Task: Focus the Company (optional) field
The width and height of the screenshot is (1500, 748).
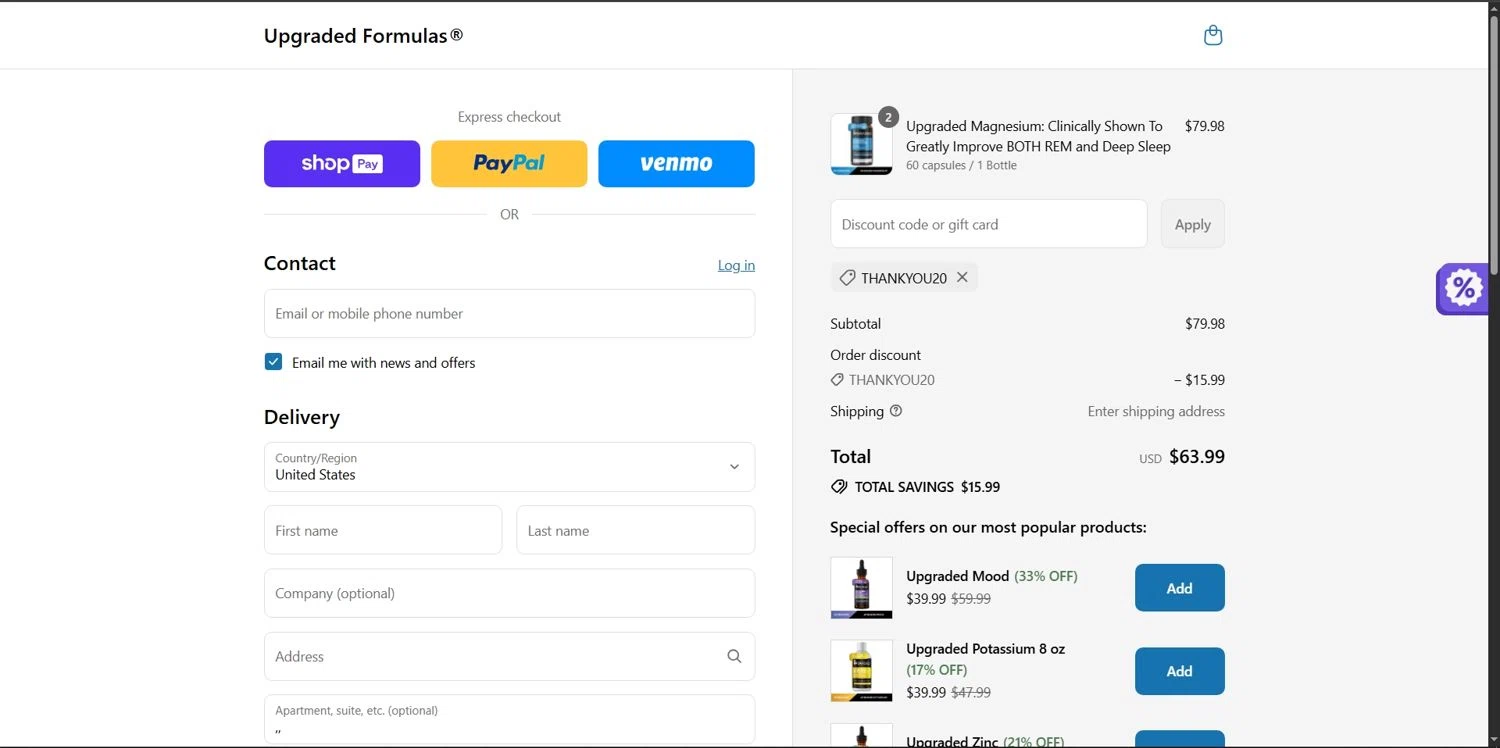Action: point(509,593)
